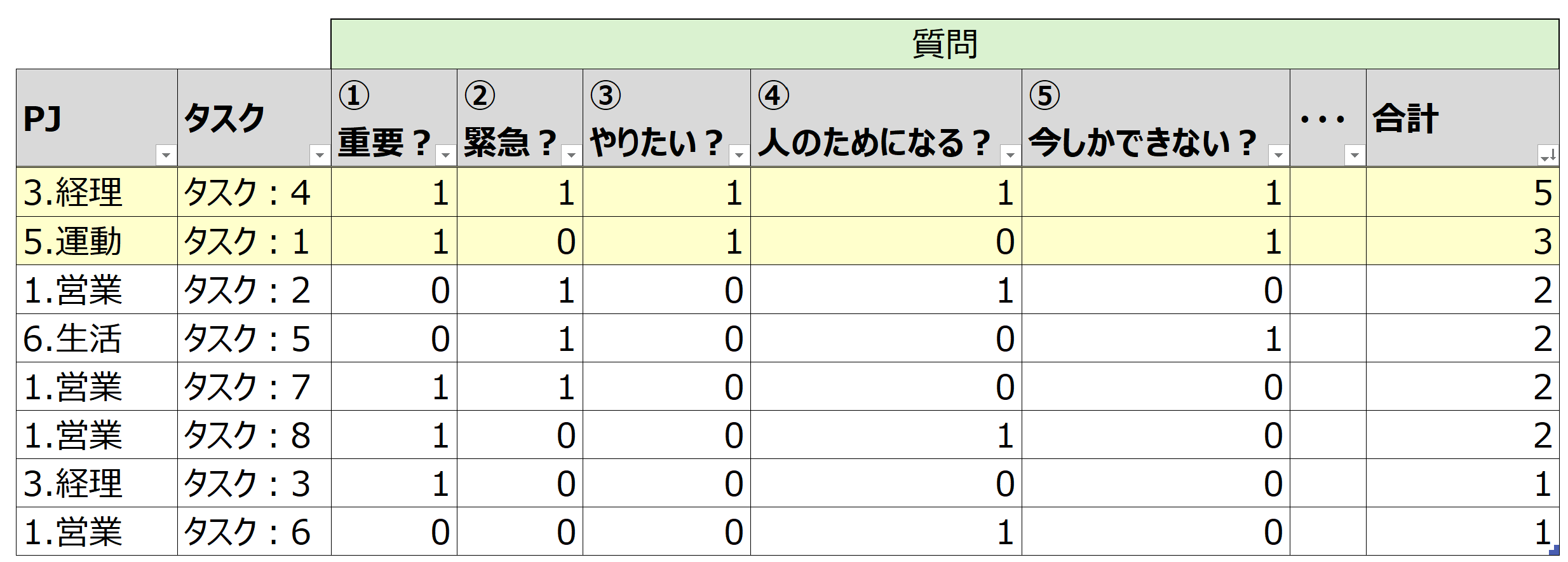Open the PJ column filter dropdown
Screen dimensions: 1568x562
tap(166, 154)
